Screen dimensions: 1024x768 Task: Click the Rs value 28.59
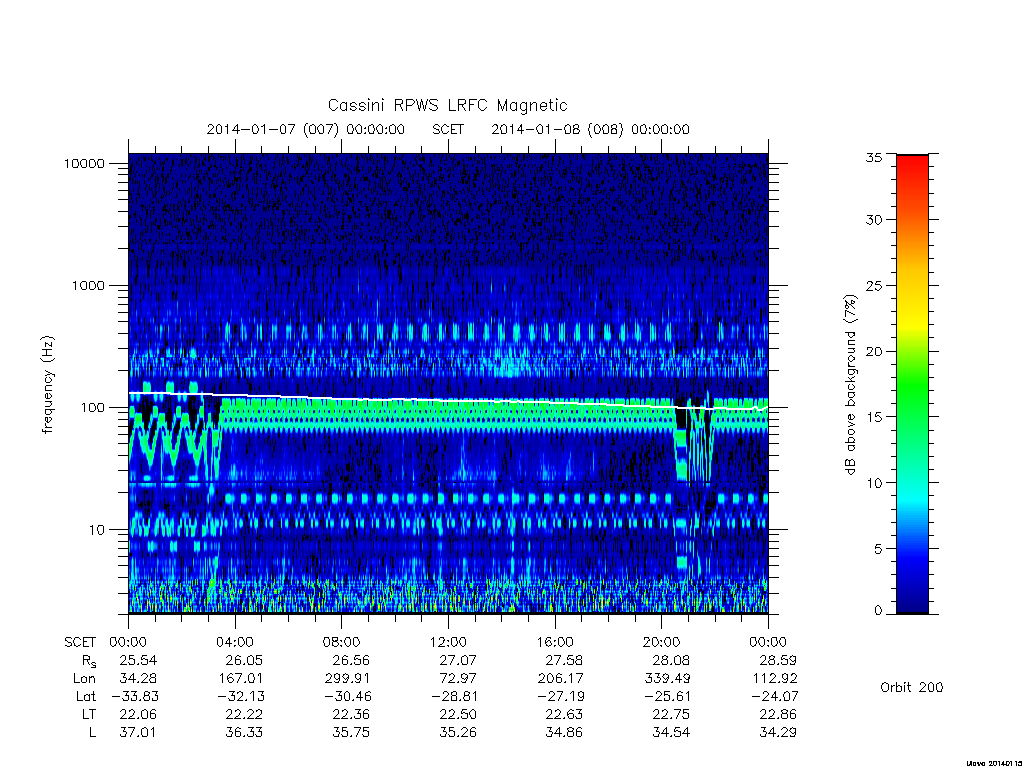pos(778,660)
